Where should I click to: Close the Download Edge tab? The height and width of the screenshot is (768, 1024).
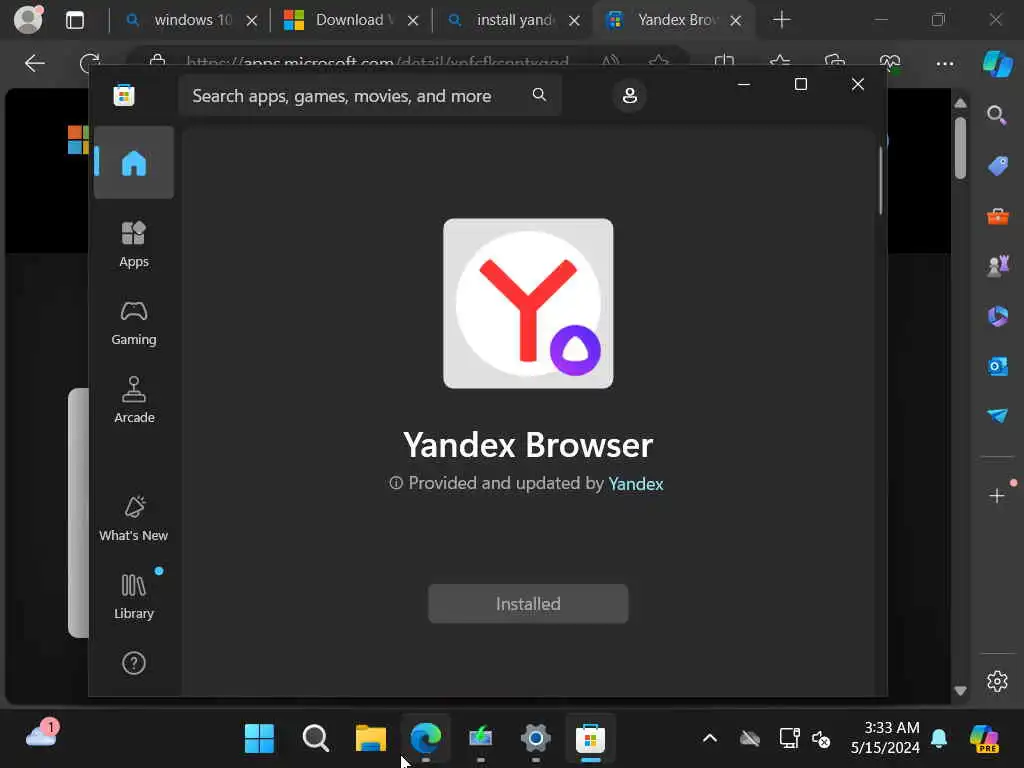[x=413, y=21]
